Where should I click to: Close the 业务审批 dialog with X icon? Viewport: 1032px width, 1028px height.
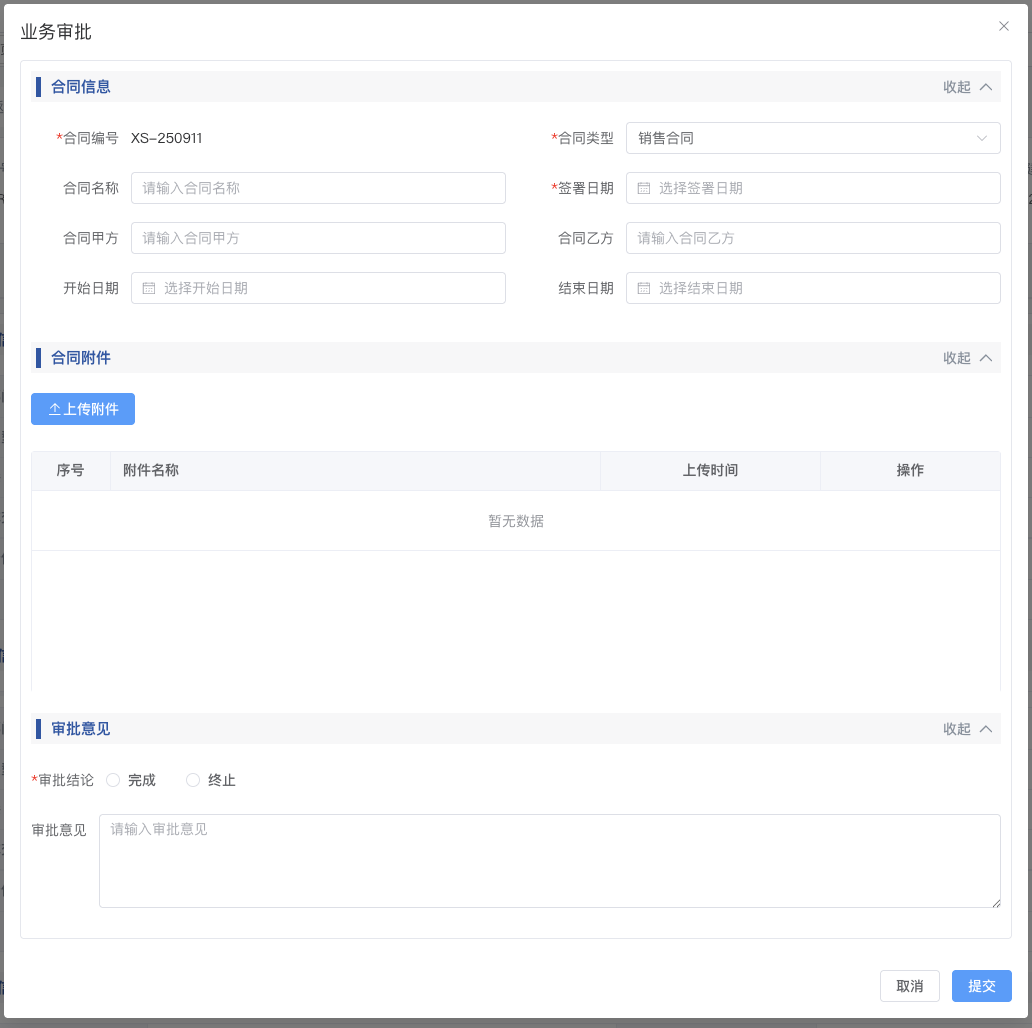click(1004, 26)
